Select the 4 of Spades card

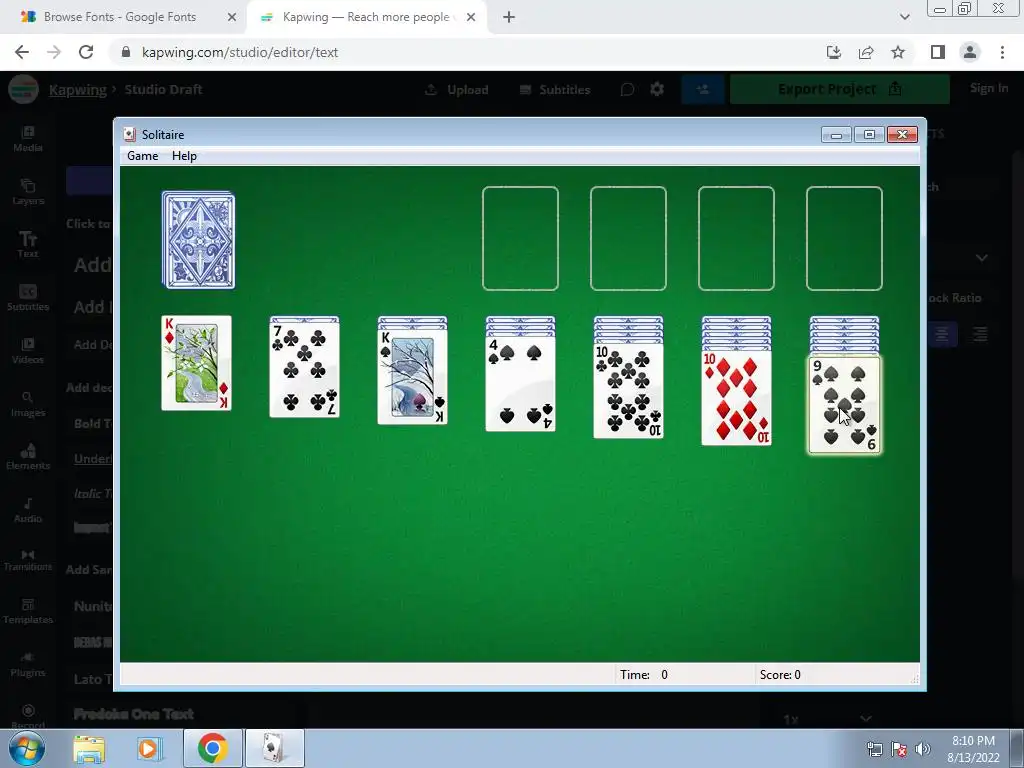tap(520, 384)
